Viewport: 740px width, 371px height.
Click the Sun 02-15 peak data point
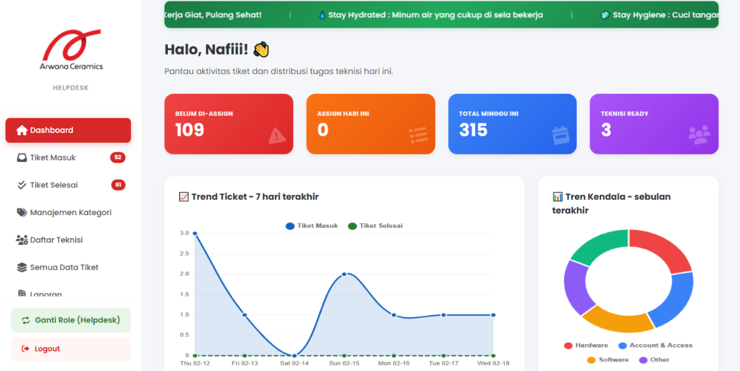(x=344, y=274)
